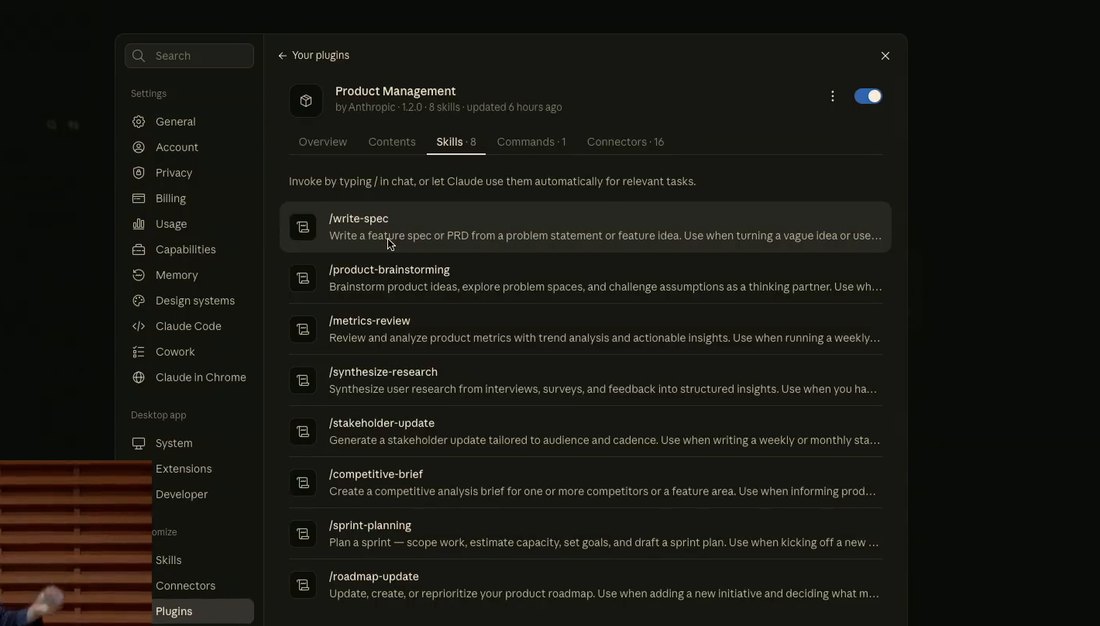Click the General settings gear icon
Screen dimensions: 1100x626
point(139,121)
